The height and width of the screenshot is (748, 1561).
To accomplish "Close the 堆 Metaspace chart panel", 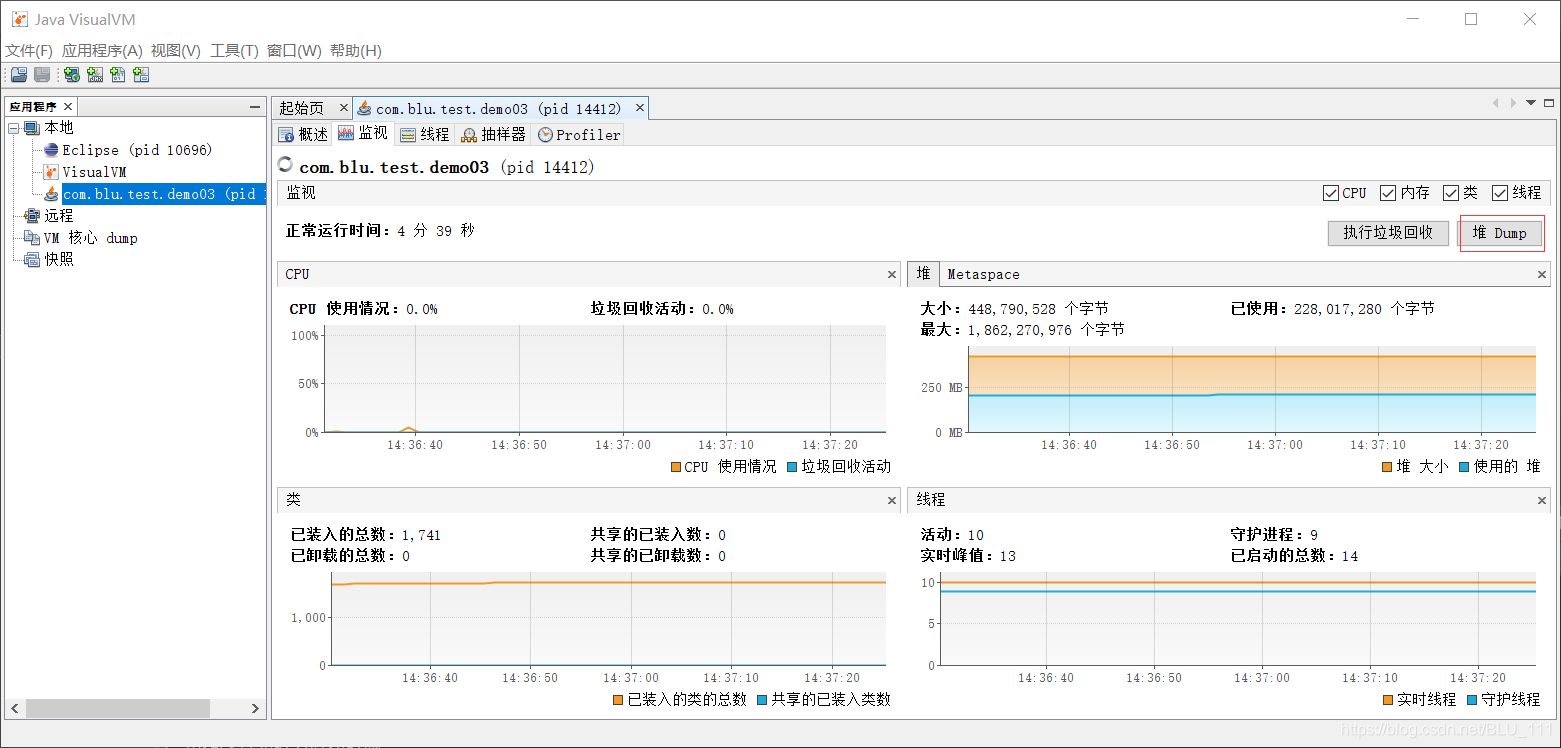I will click(1542, 274).
